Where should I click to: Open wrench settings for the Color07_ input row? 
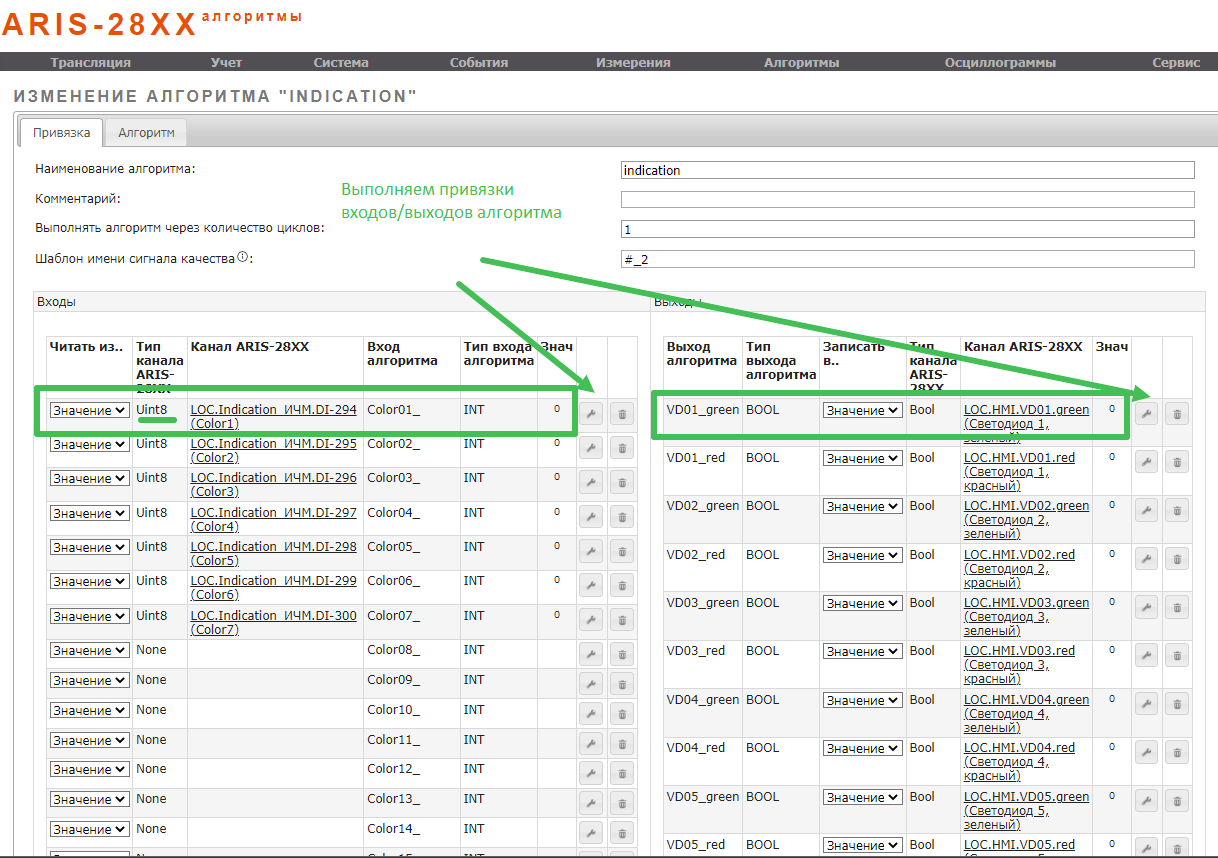tap(591, 619)
